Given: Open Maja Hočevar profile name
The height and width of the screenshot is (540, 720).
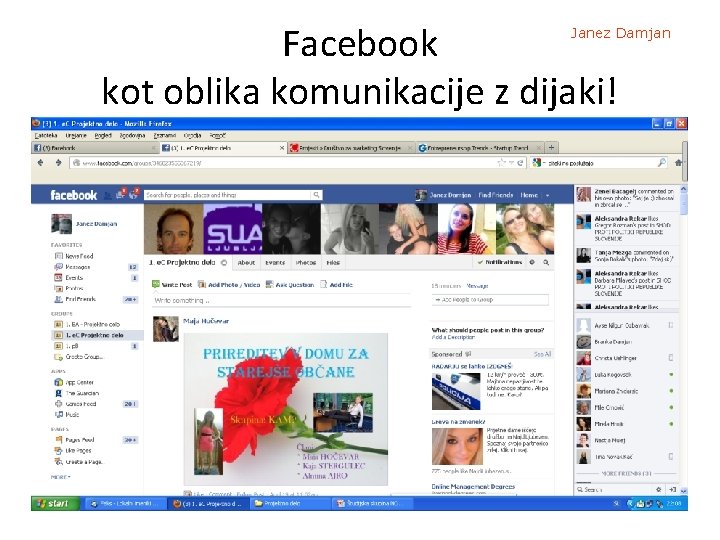Looking at the screenshot, I should 206,321.
